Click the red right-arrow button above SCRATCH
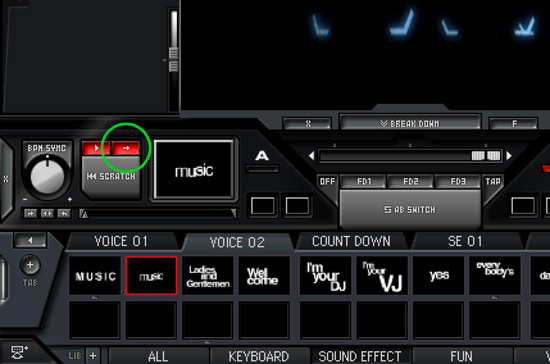The image size is (550, 364). (x=126, y=148)
